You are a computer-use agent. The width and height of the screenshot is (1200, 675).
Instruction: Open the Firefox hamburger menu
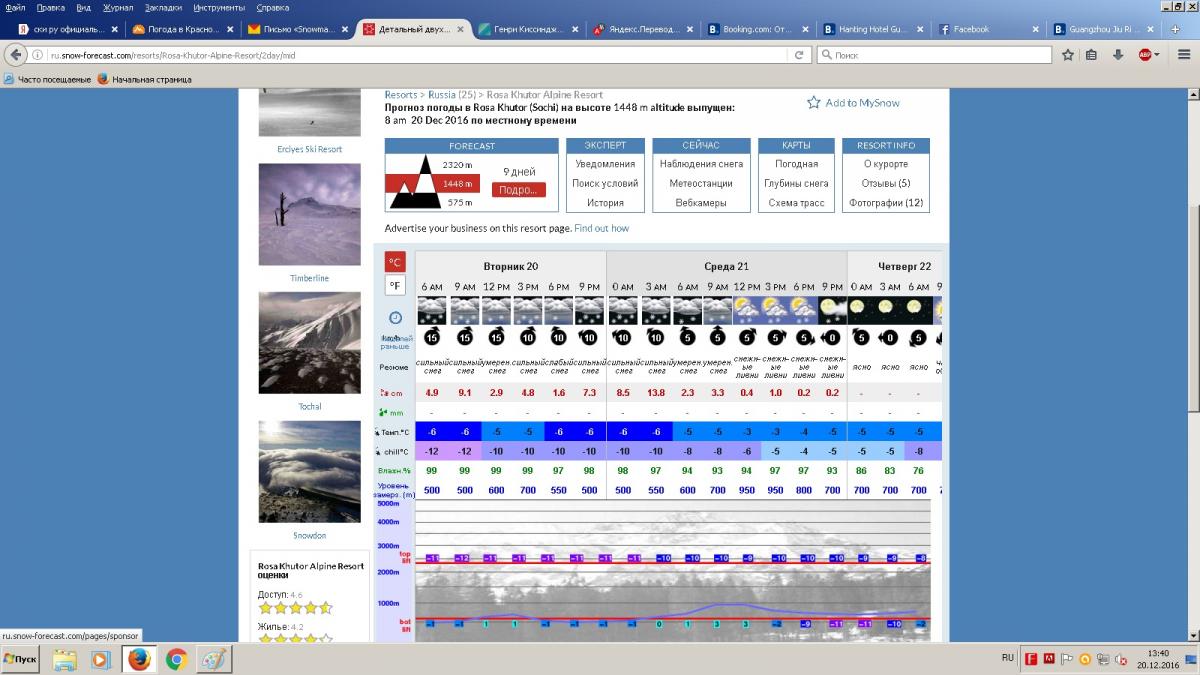1183,55
